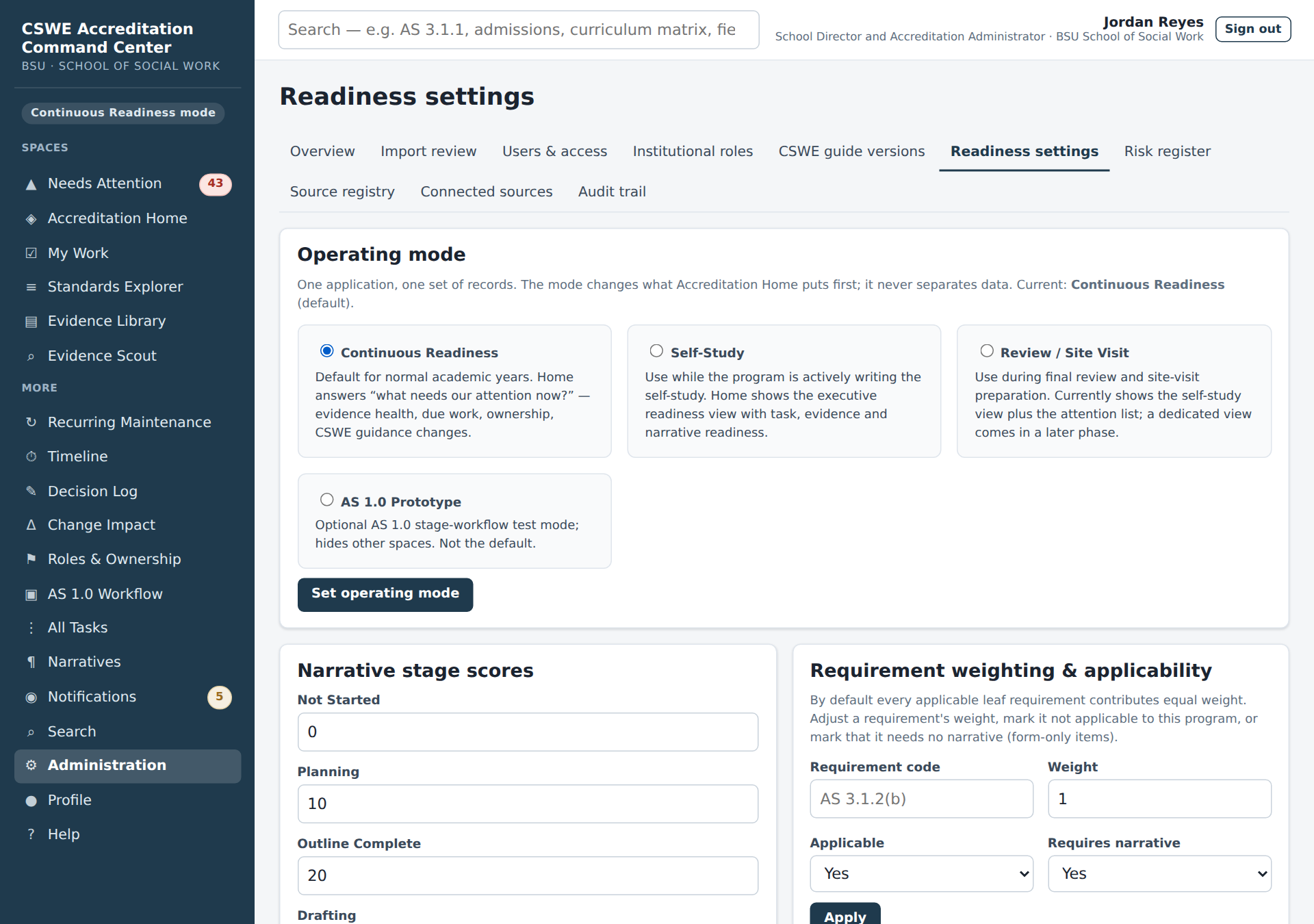
Task: Open Standards Explorer in the sidebar
Action: [x=127, y=287]
